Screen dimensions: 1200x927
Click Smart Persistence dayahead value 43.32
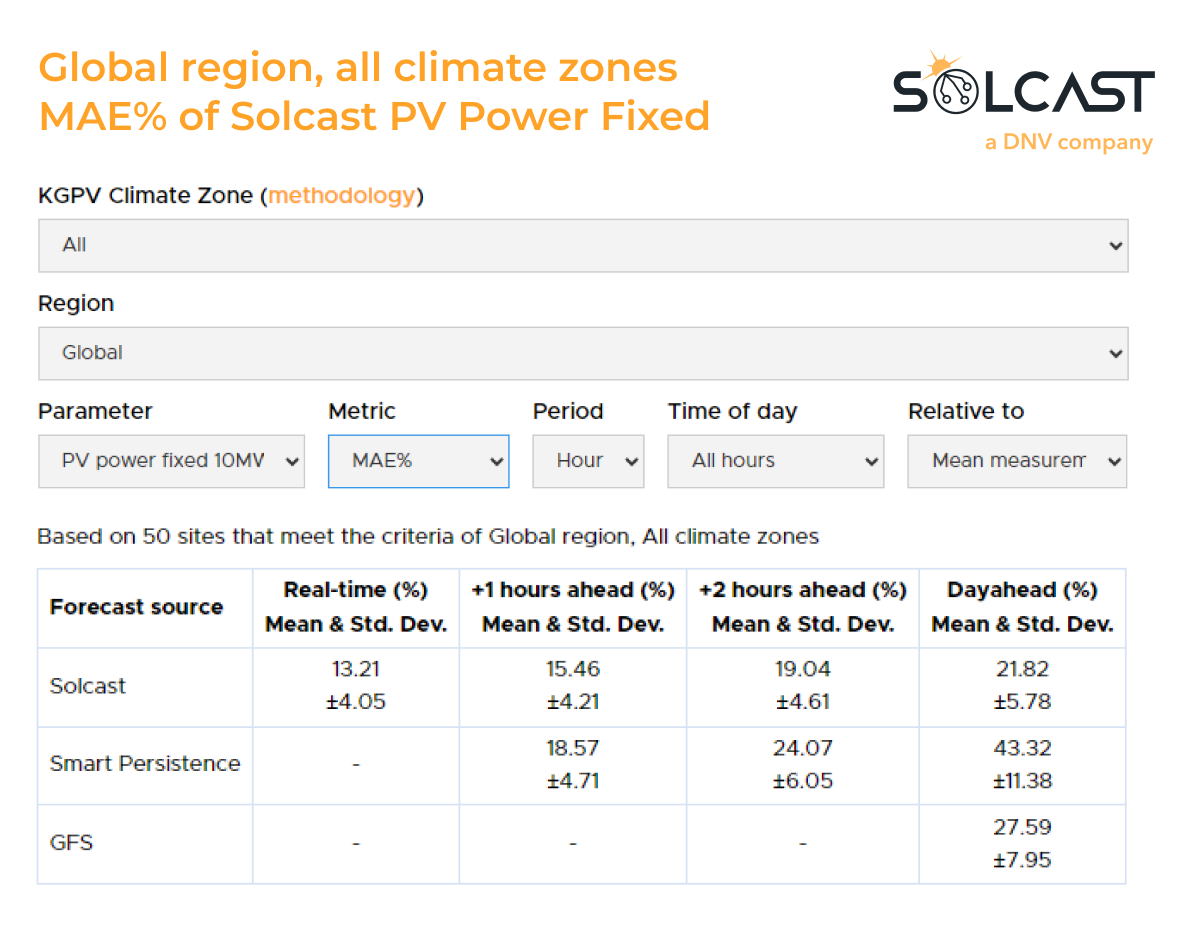tap(1022, 748)
